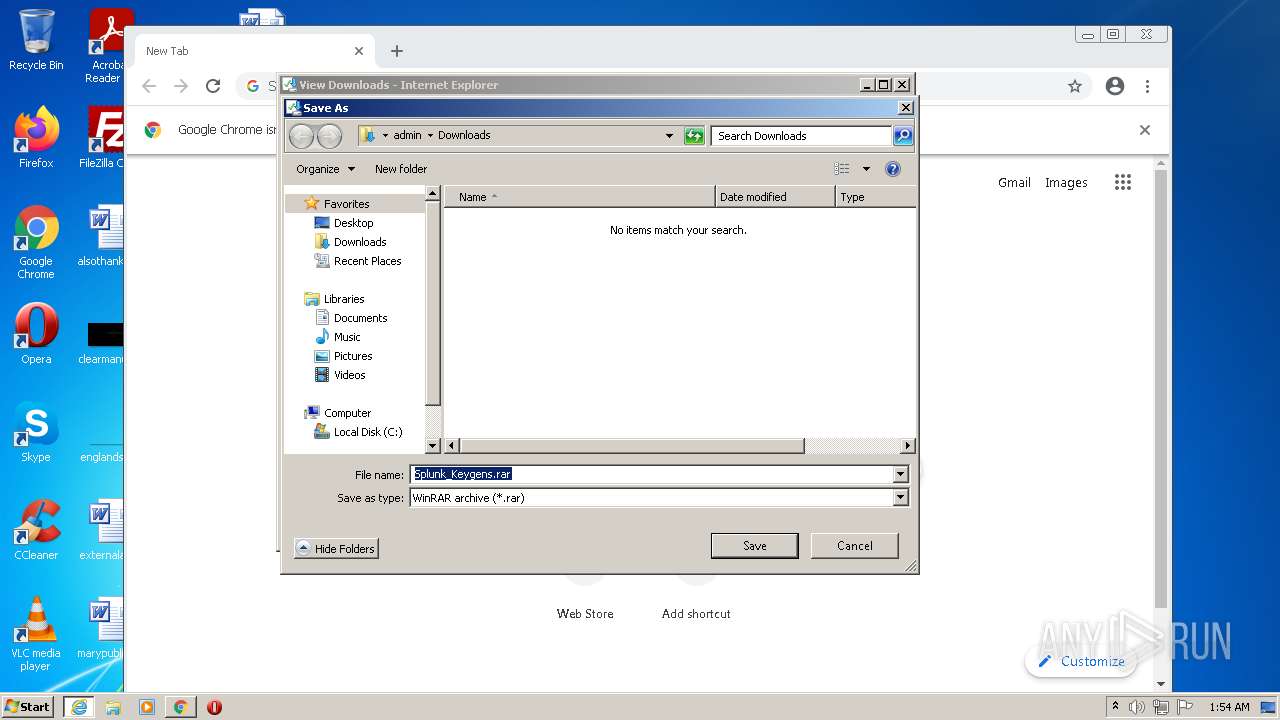Click the search magnifier in Search Downloads
The height and width of the screenshot is (720, 1280).
(902, 136)
